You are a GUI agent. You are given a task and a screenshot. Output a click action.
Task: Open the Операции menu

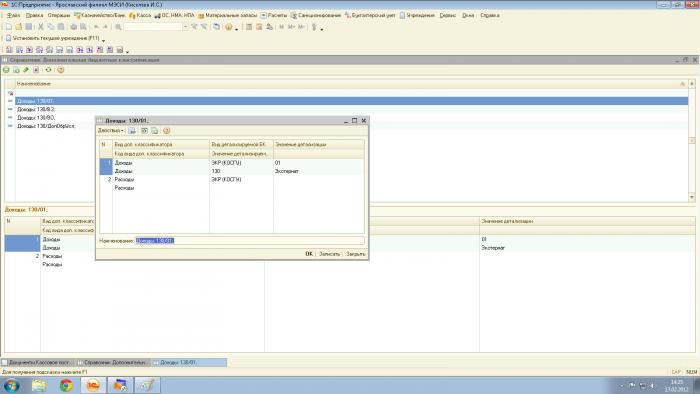click(59, 15)
